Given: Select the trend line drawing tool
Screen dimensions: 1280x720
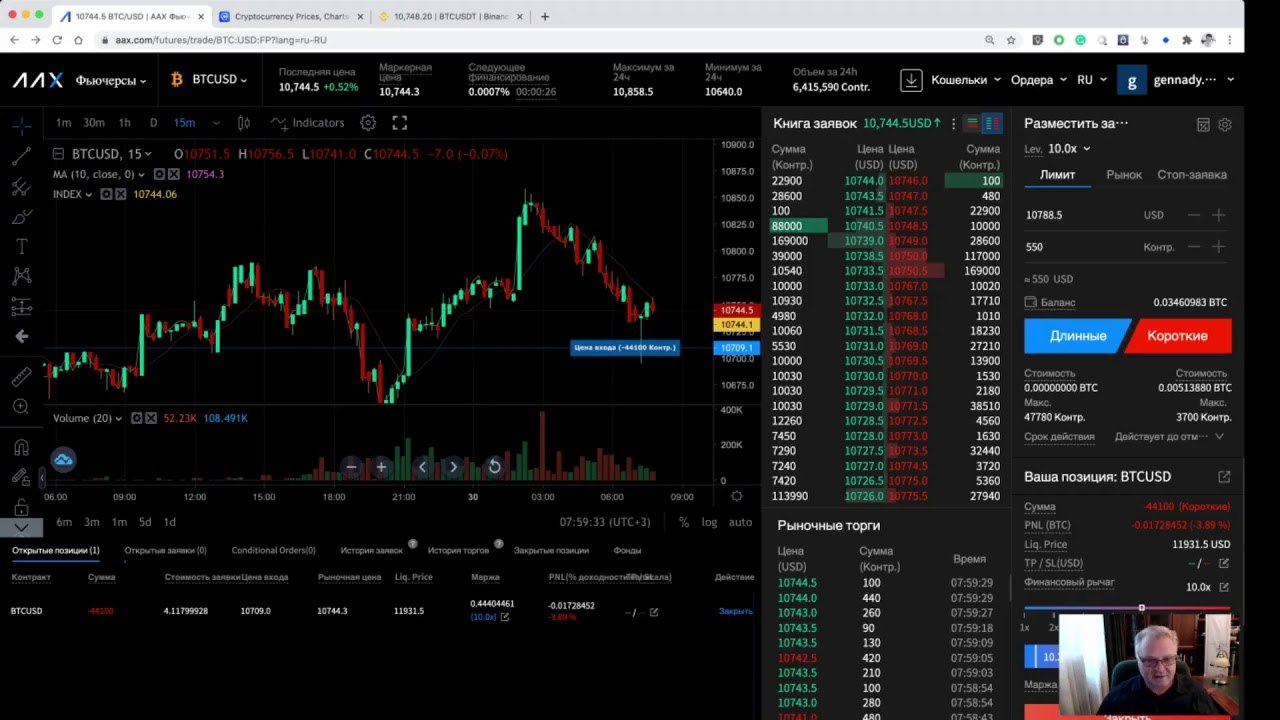Looking at the screenshot, I should [x=21, y=156].
